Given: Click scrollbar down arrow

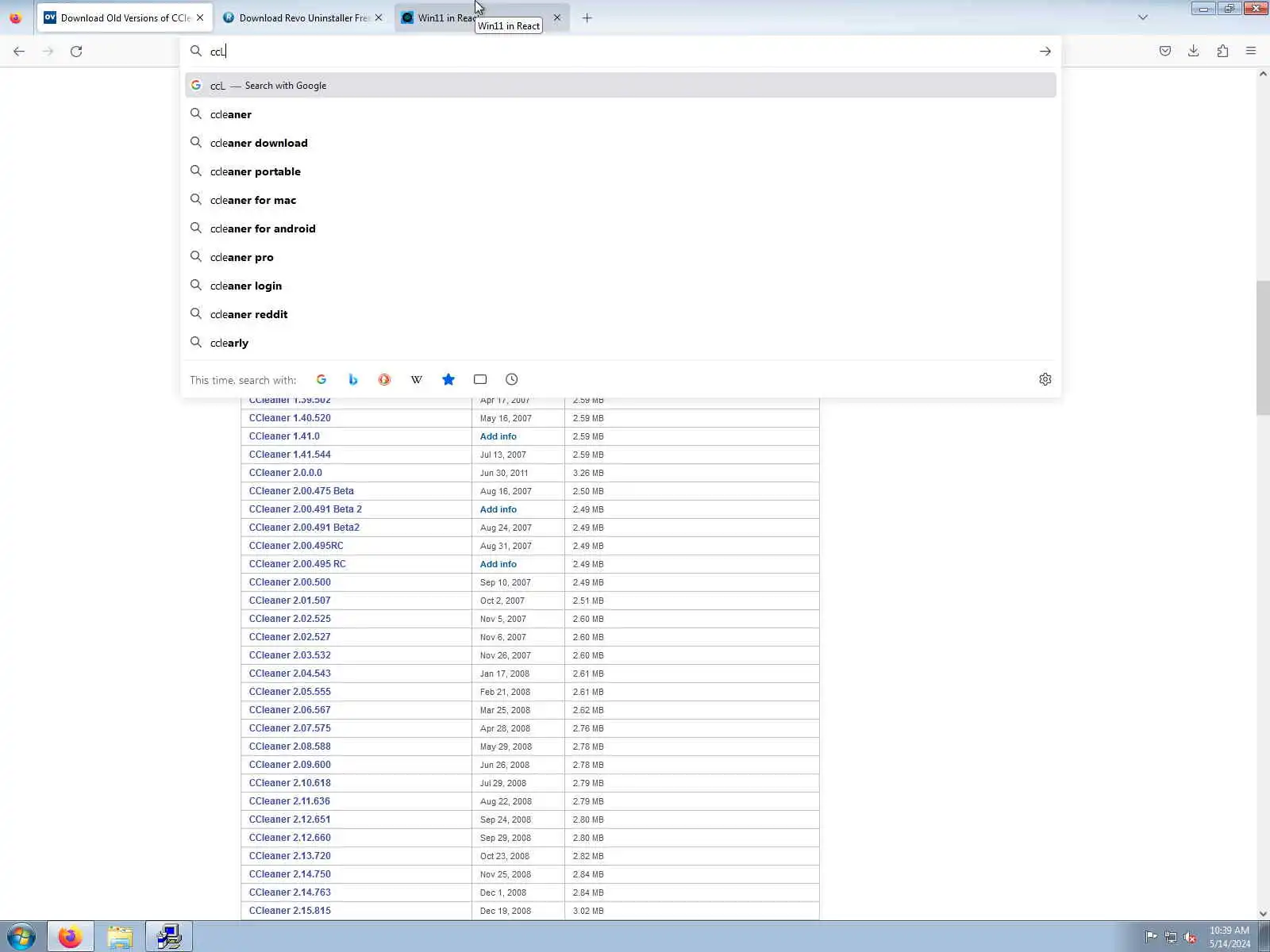Looking at the screenshot, I should 1263,914.
